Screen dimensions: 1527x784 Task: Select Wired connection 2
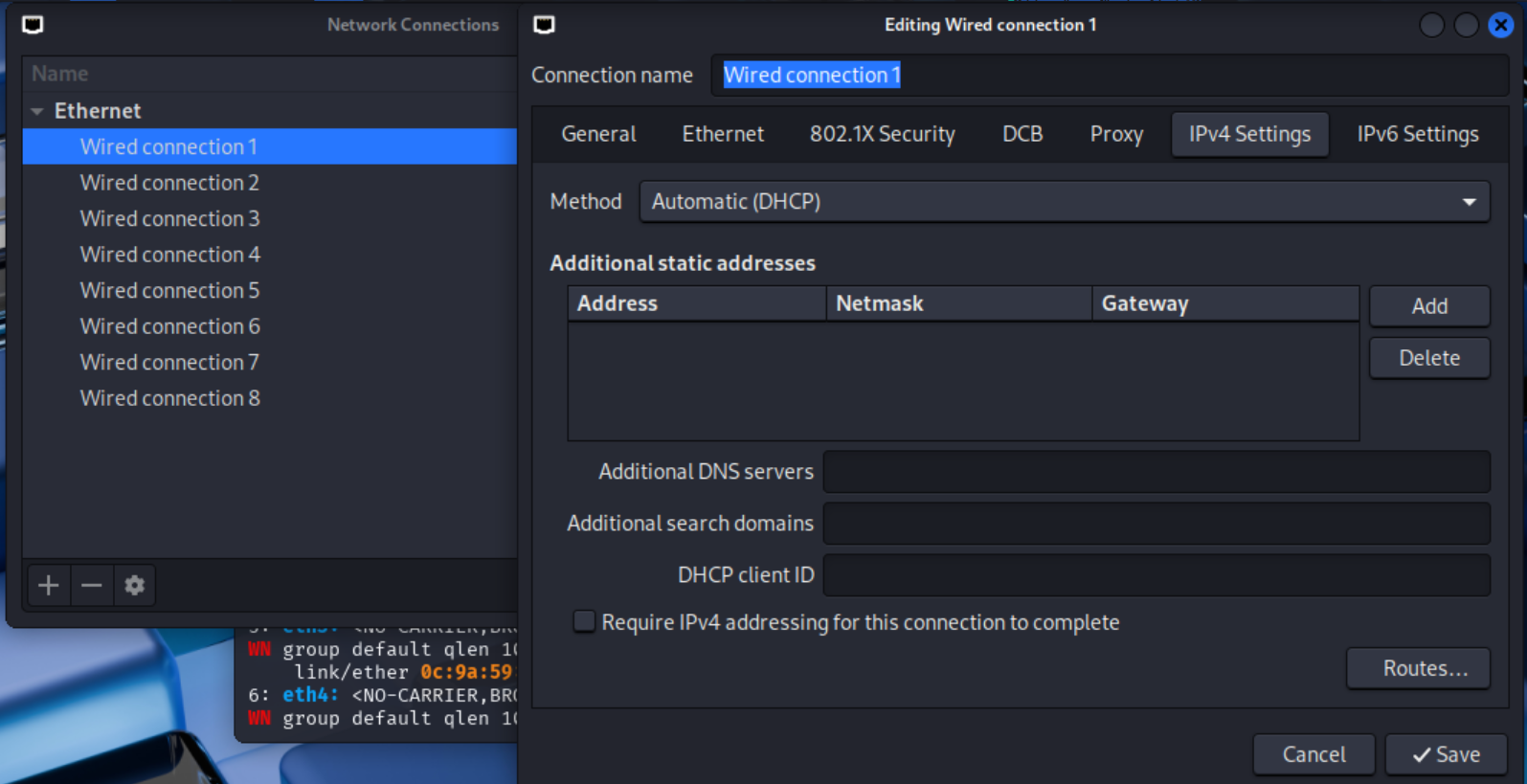tap(270, 183)
